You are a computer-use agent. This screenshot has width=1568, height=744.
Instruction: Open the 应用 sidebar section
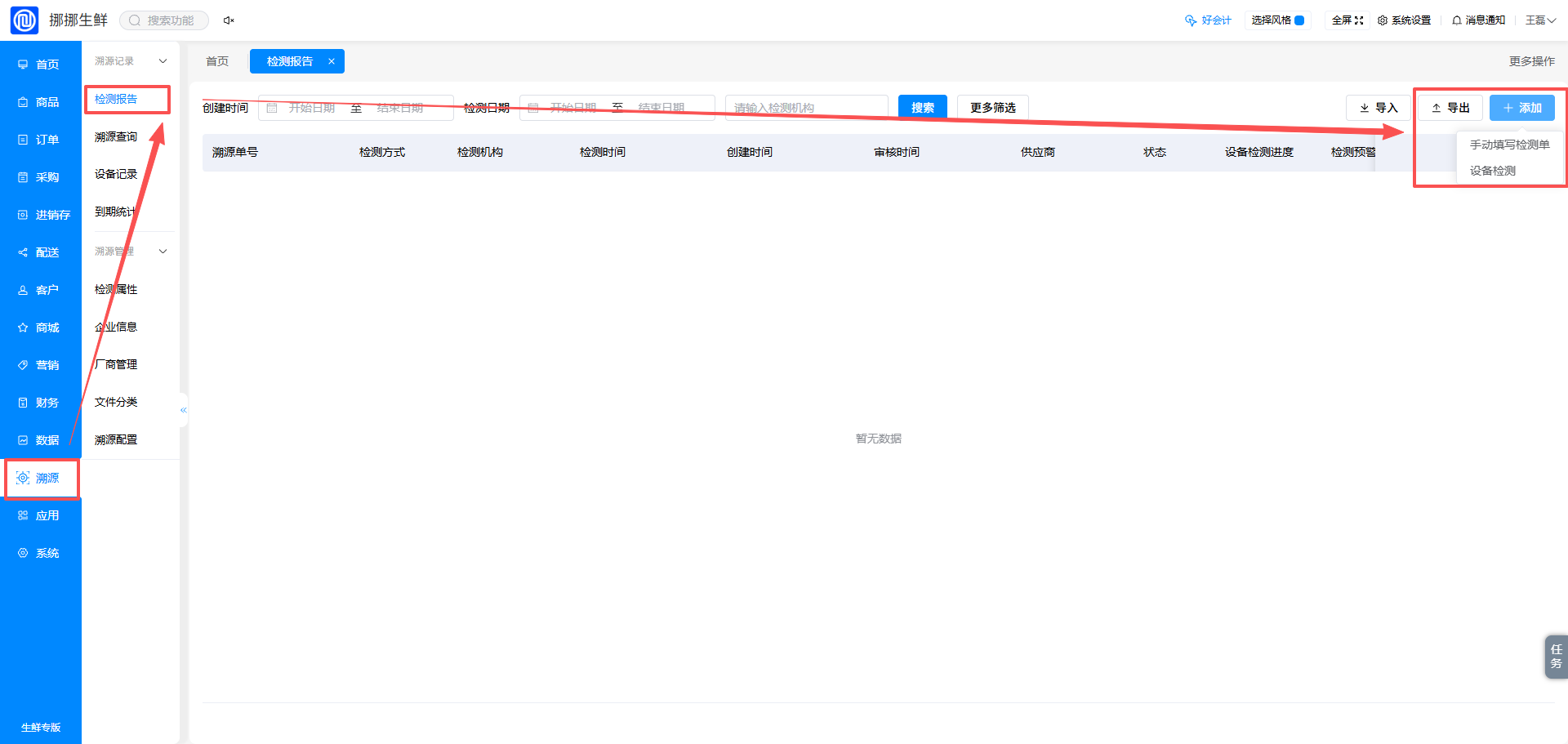coord(41,515)
